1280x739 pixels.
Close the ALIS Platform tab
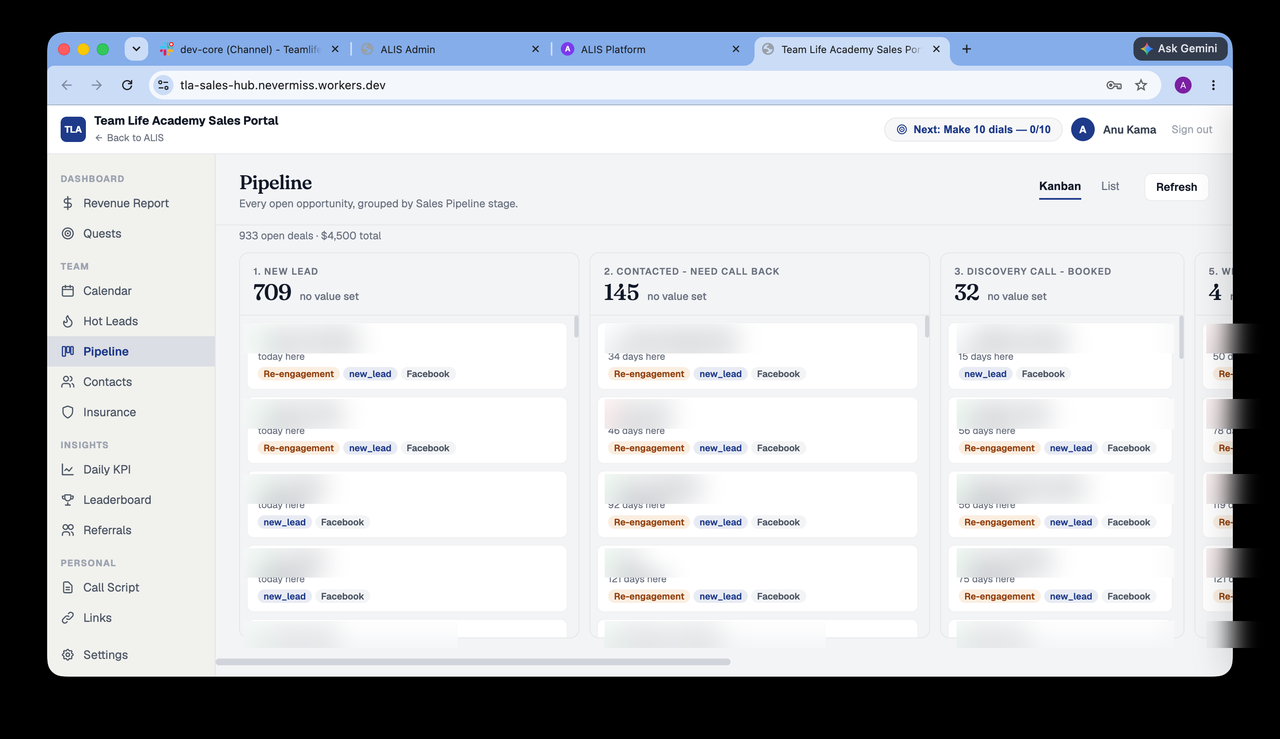click(736, 49)
